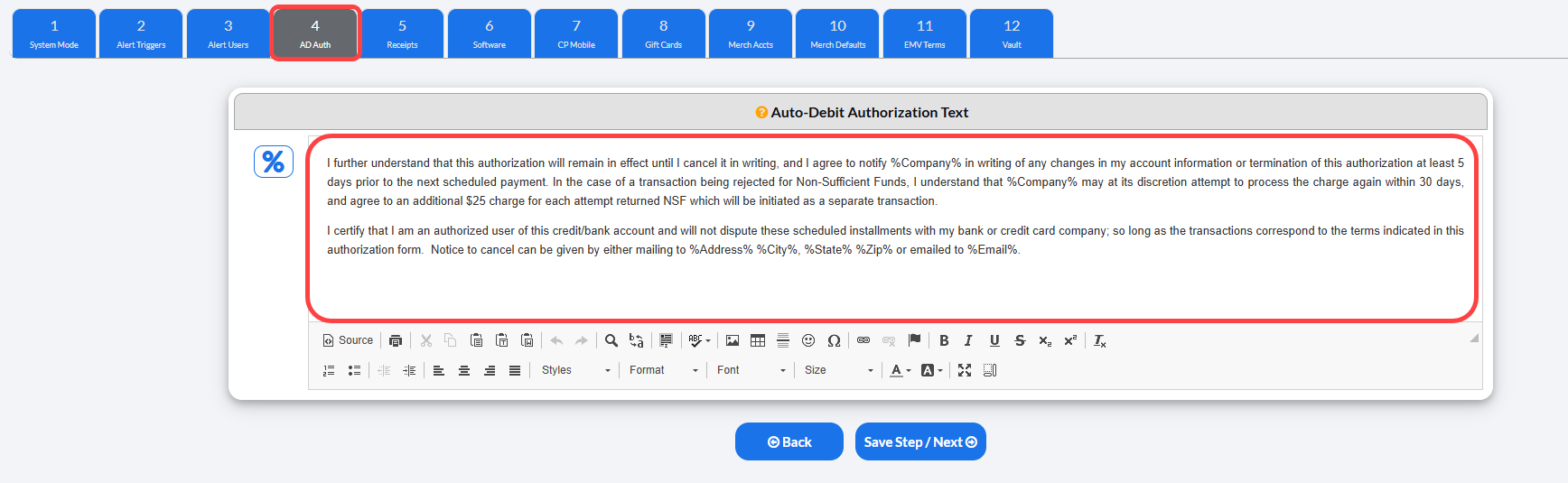Screen dimensions: 1568x483
Task: Go to step 5 Receipts tab
Action: [x=402, y=33]
